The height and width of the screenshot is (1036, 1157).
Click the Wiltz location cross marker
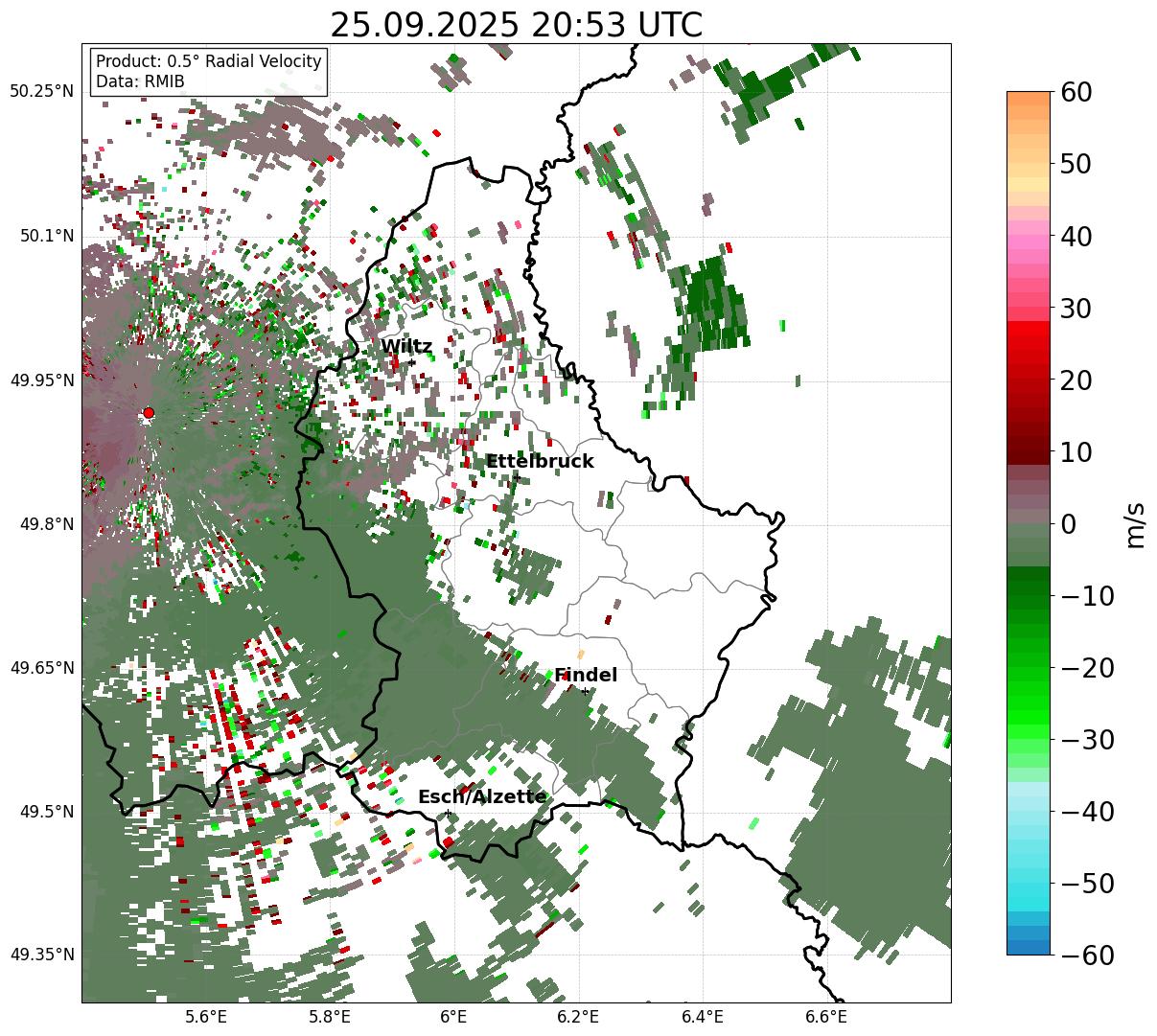pos(411,362)
